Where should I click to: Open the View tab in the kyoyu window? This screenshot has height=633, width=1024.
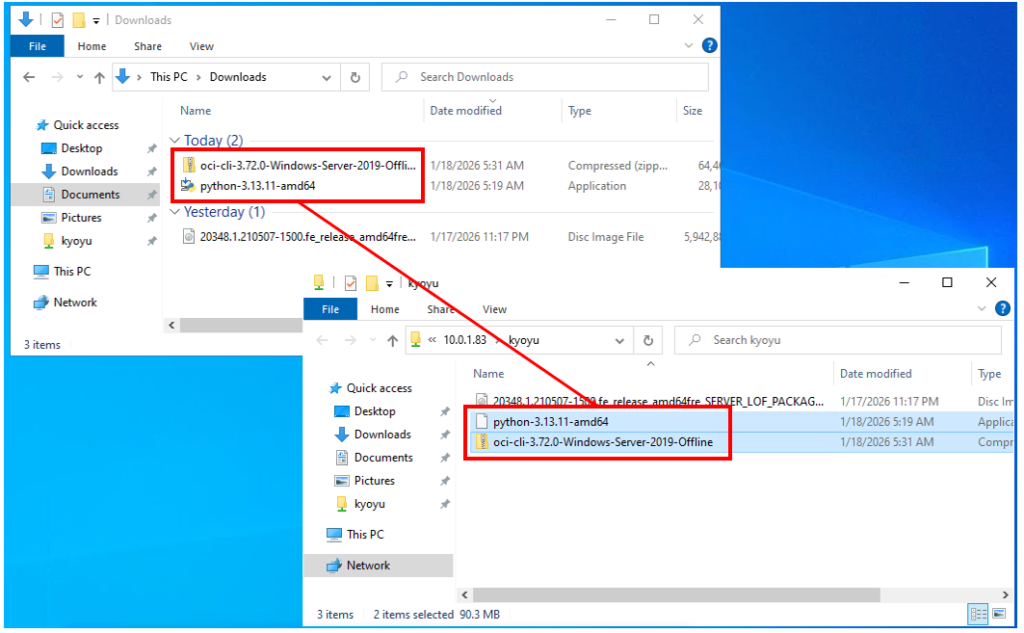tap(494, 310)
